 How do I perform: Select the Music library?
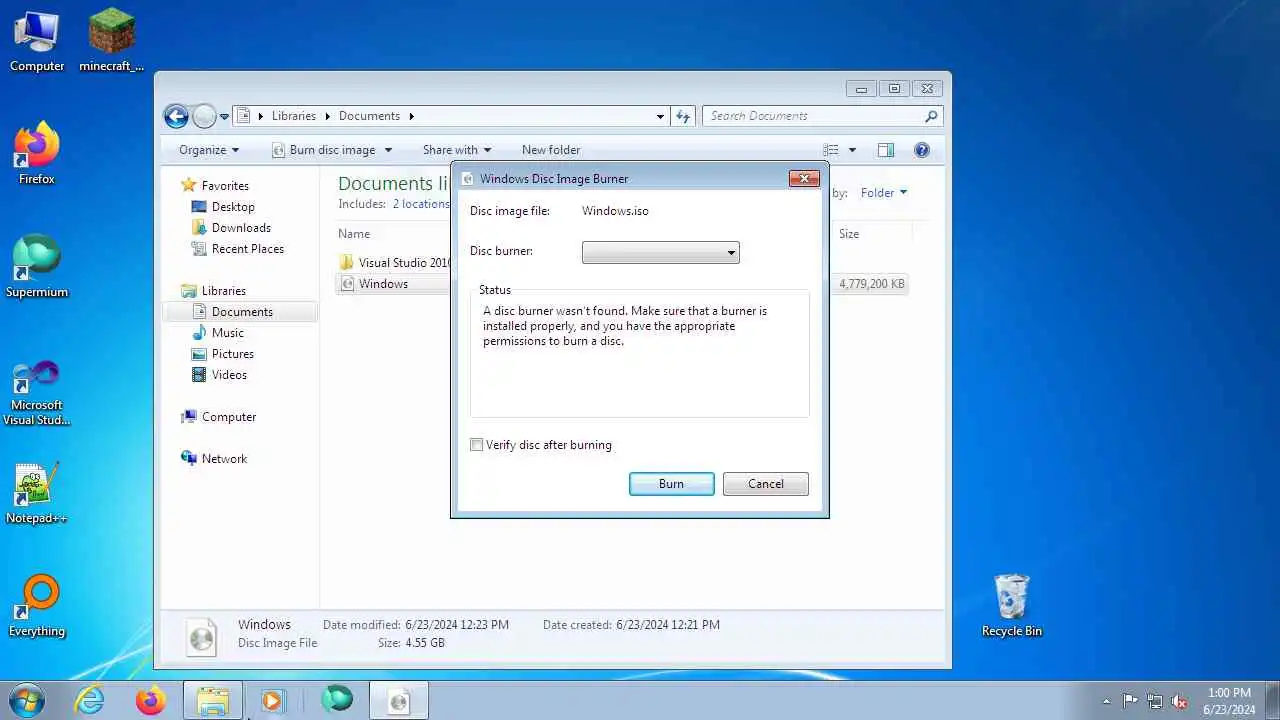(x=228, y=333)
